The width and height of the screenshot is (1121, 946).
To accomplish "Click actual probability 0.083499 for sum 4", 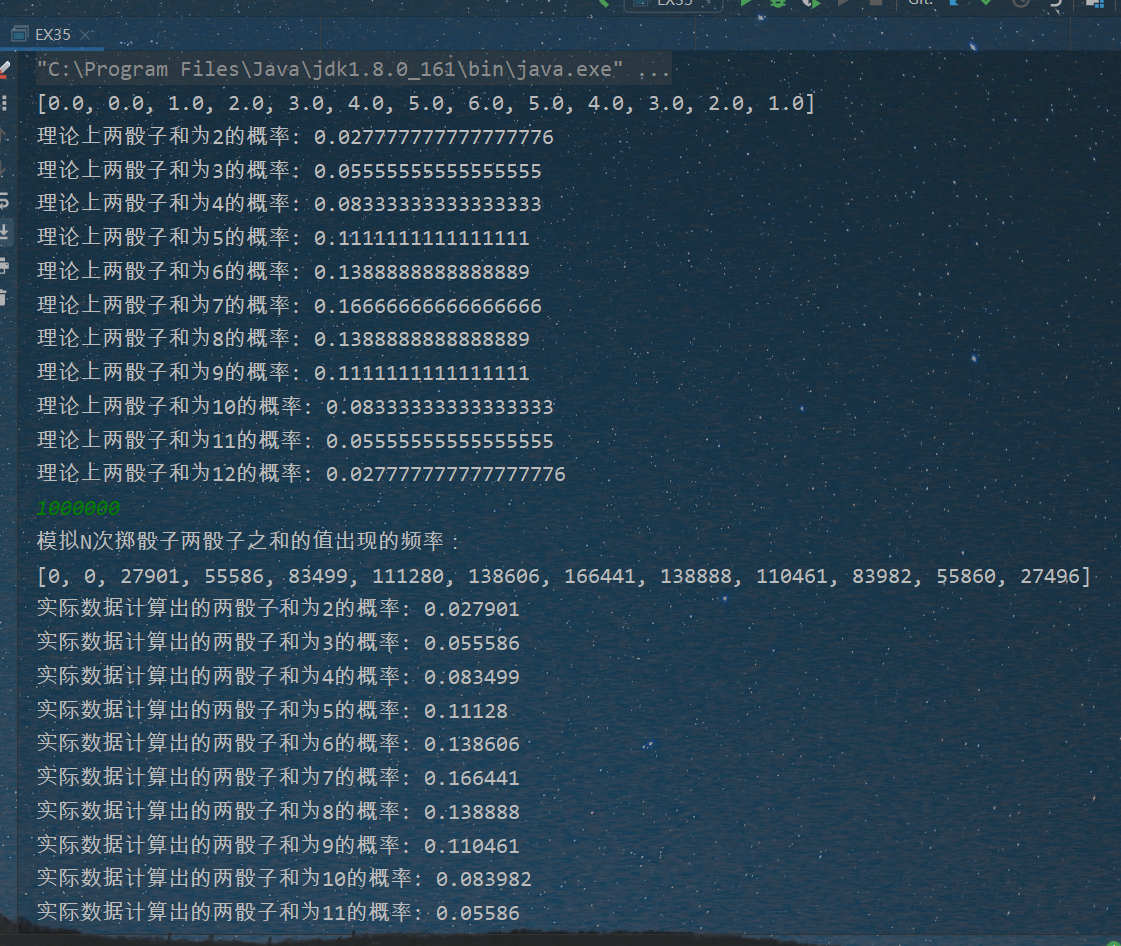I will click(472, 676).
